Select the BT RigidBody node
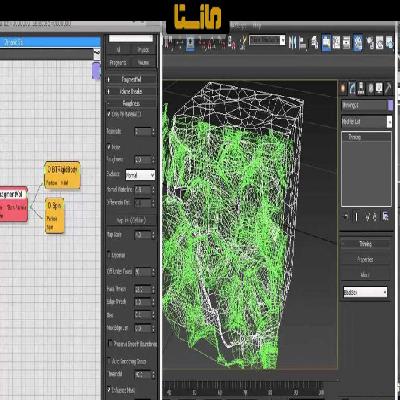 [62, 175]
